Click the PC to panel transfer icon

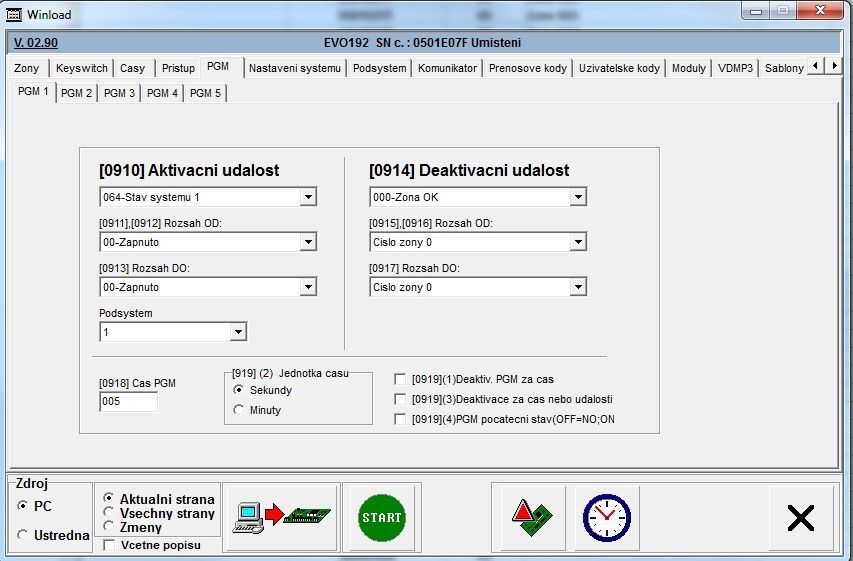(281, 517)
